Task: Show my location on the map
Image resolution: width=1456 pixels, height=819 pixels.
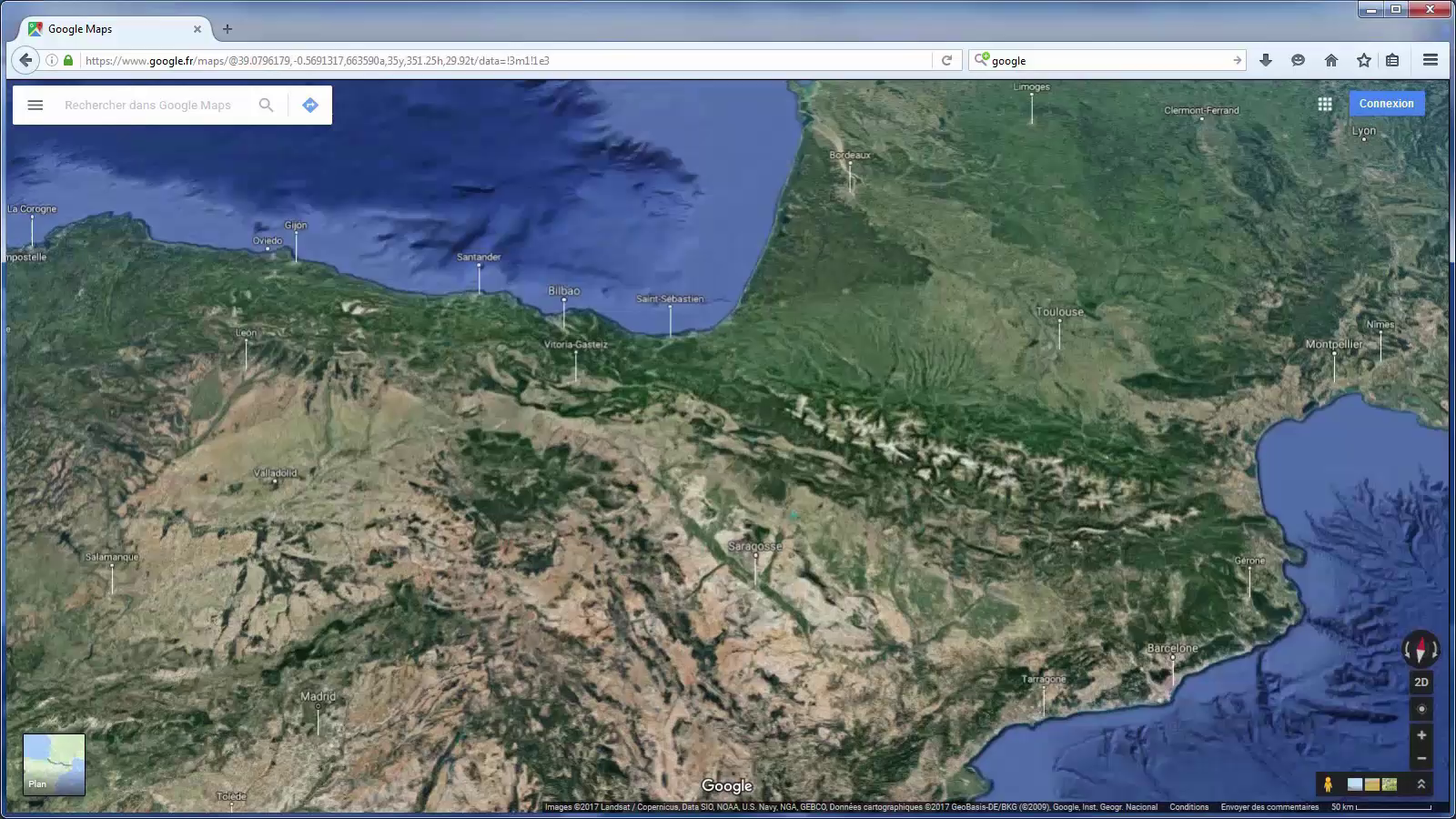Action: coord(1421,709)
